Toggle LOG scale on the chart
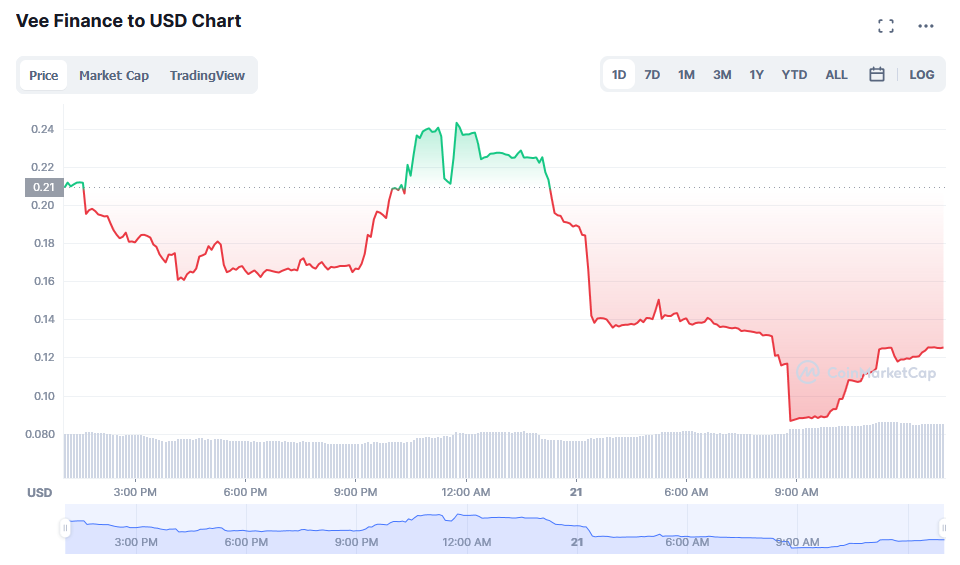This screenshot has width=960, height=565. (x=921, y=74)
